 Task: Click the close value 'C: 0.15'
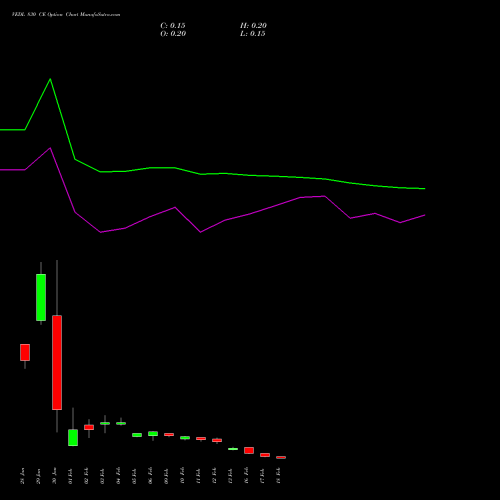point(173,26)
